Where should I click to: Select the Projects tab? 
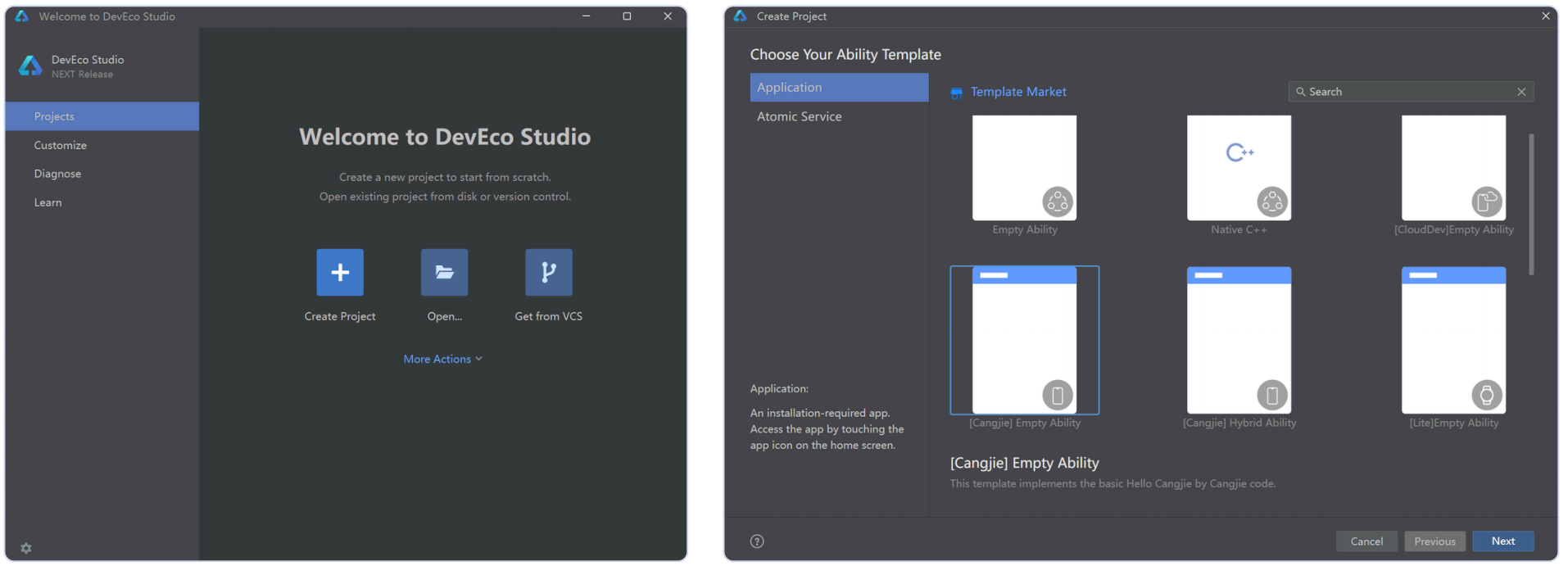102,116
